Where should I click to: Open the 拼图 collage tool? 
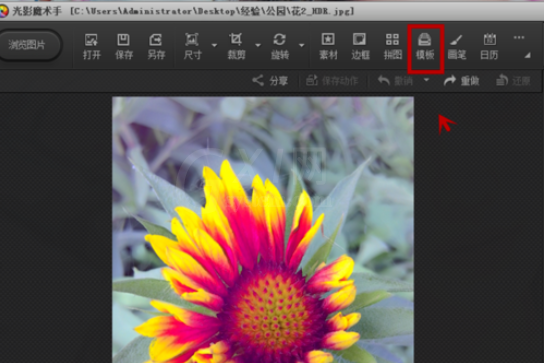[x=392, y=47]
